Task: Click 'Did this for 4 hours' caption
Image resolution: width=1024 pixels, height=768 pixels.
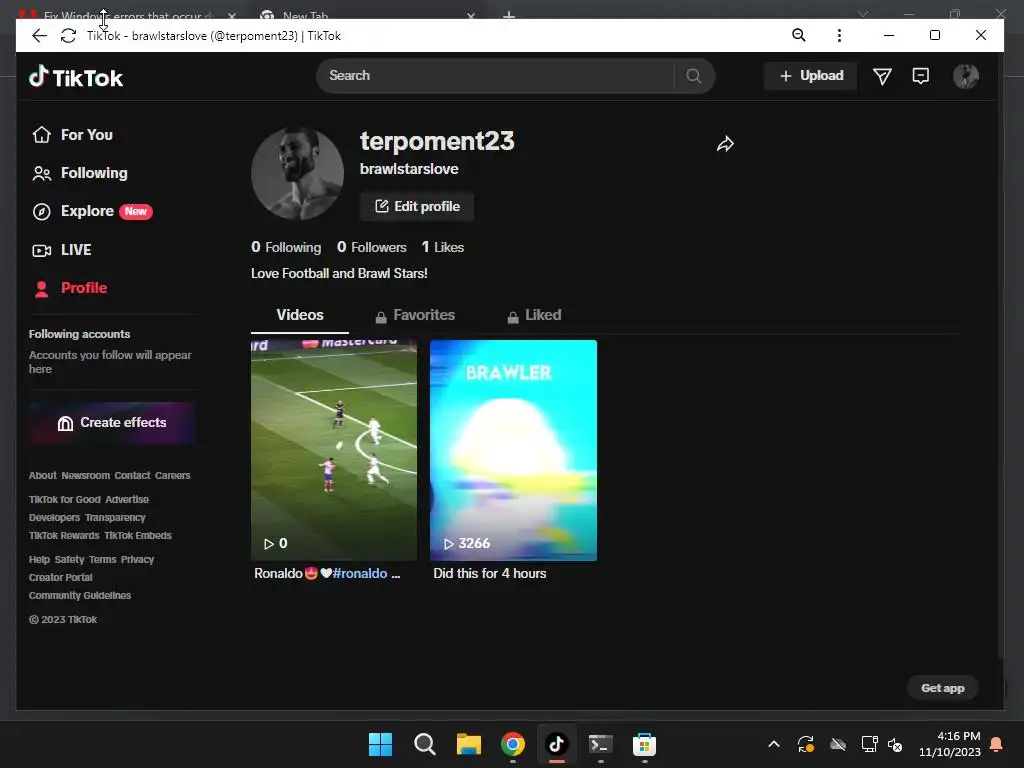Action: click(x=490, y=573)
